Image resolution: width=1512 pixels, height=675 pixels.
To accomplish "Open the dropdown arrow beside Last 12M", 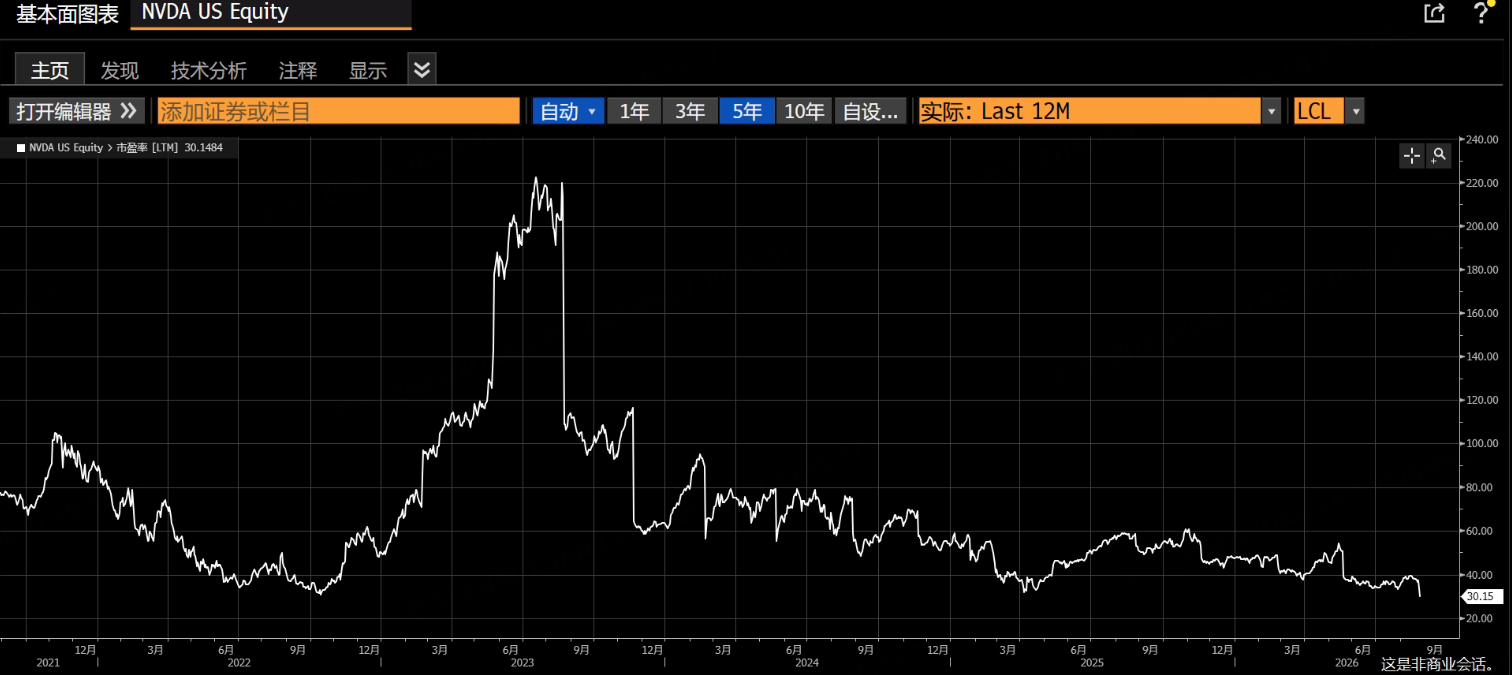I will (1271, 111).
